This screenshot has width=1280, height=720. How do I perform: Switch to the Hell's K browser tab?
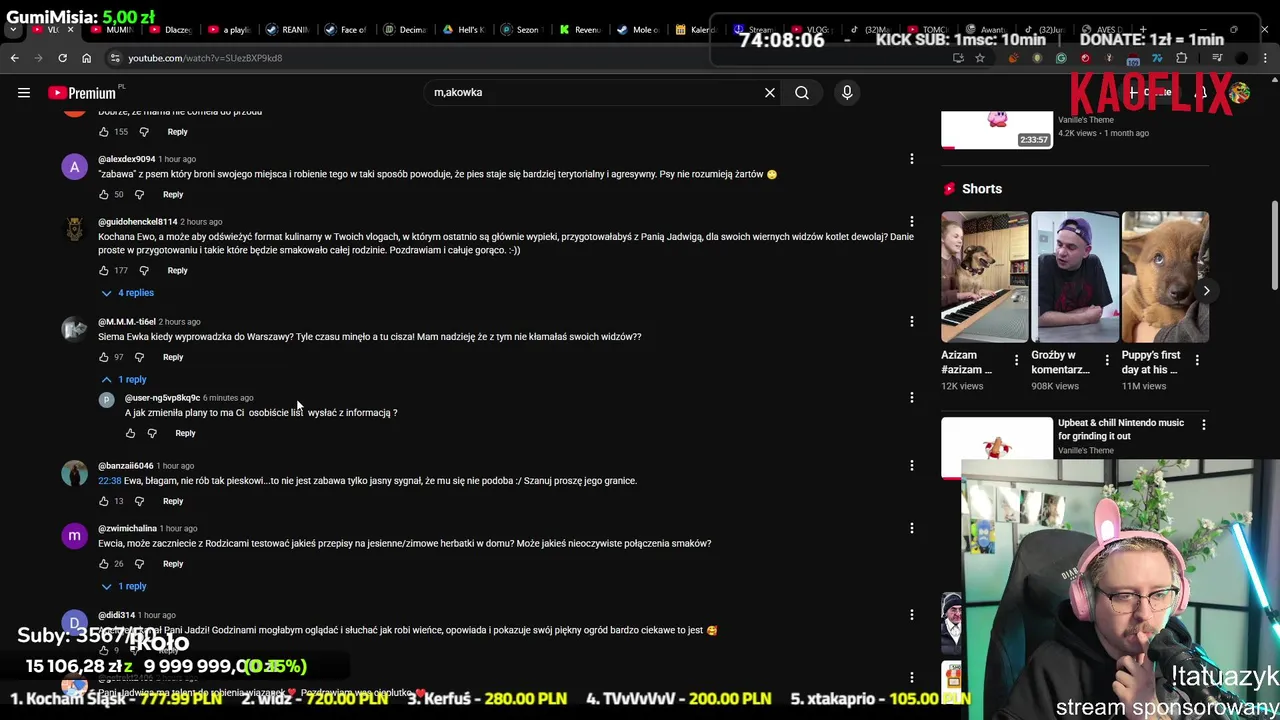462,30
